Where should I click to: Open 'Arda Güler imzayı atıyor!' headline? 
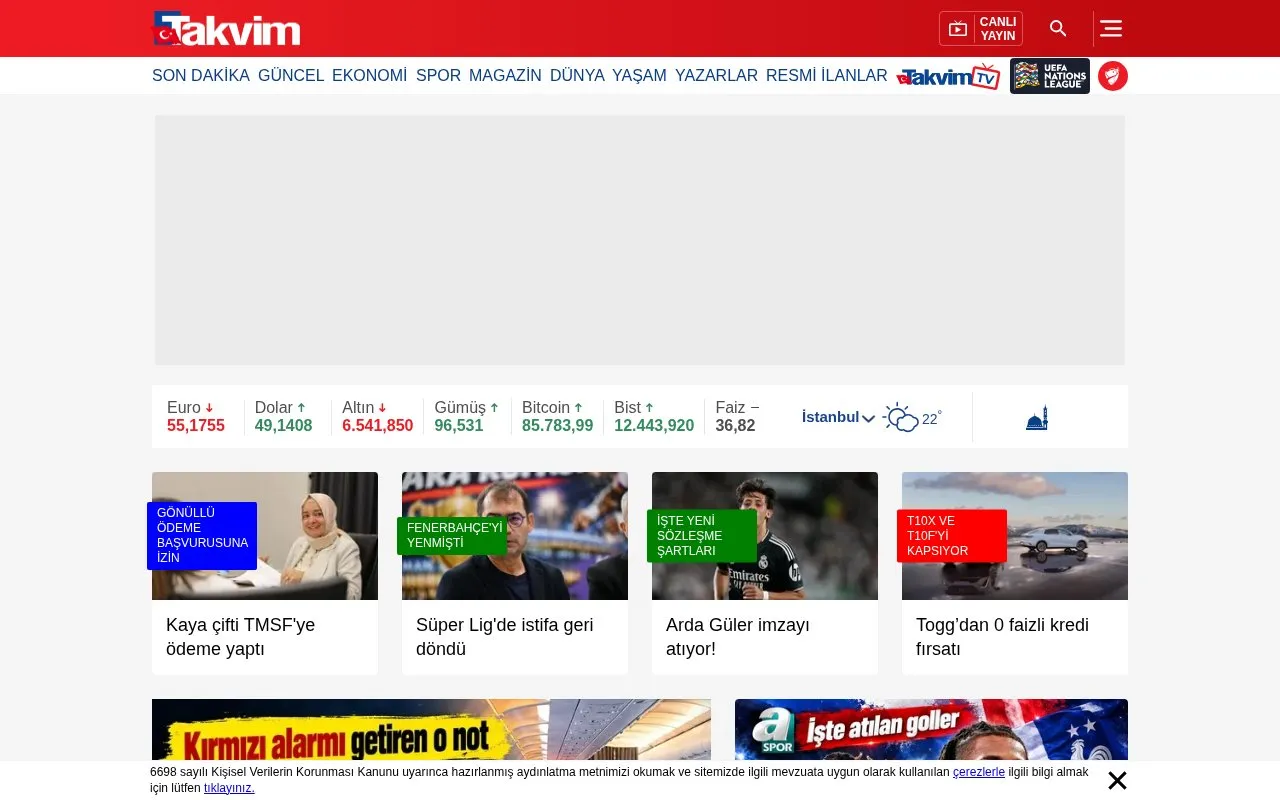click(738, 637)
